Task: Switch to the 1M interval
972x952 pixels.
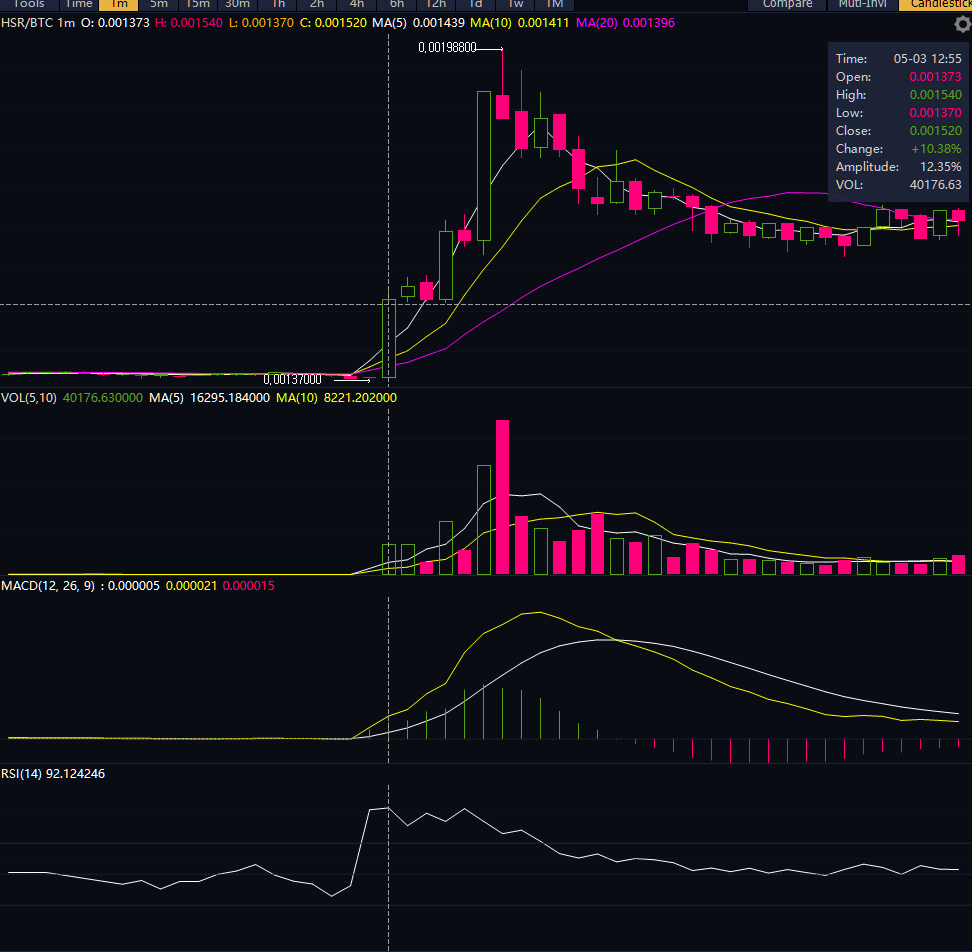Action: [554, 4]
